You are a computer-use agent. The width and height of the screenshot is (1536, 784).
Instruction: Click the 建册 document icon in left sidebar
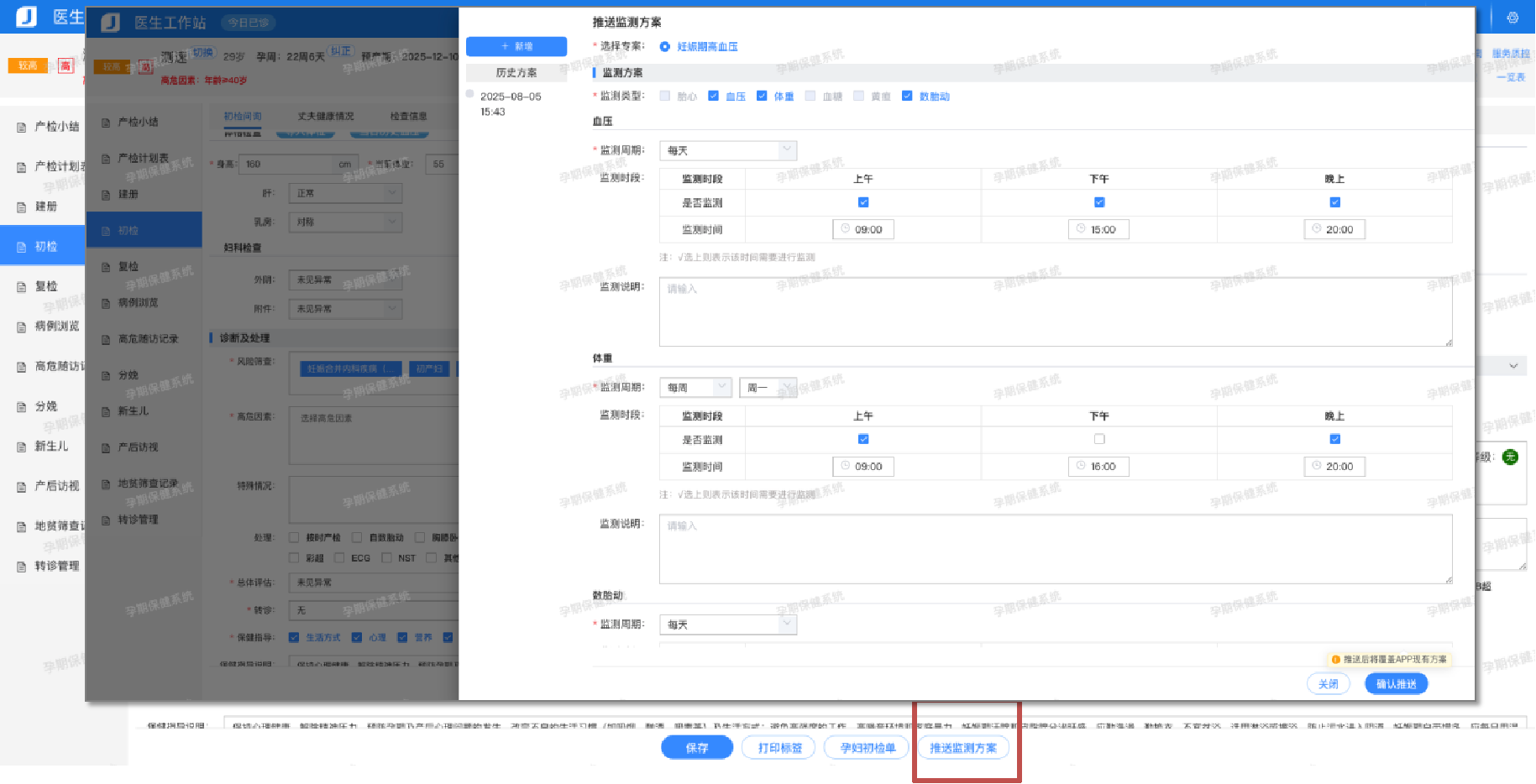click(x=22, y=206)
